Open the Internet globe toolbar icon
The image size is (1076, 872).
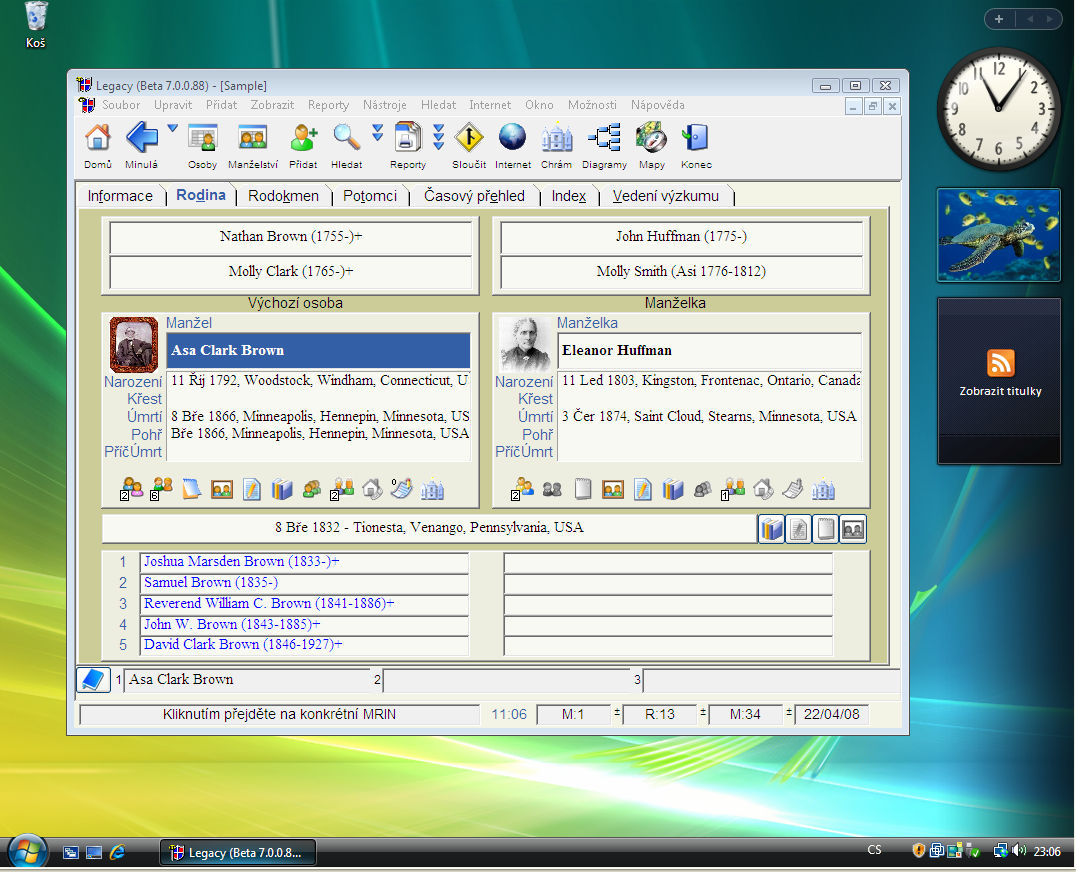[x=513, y=138]
